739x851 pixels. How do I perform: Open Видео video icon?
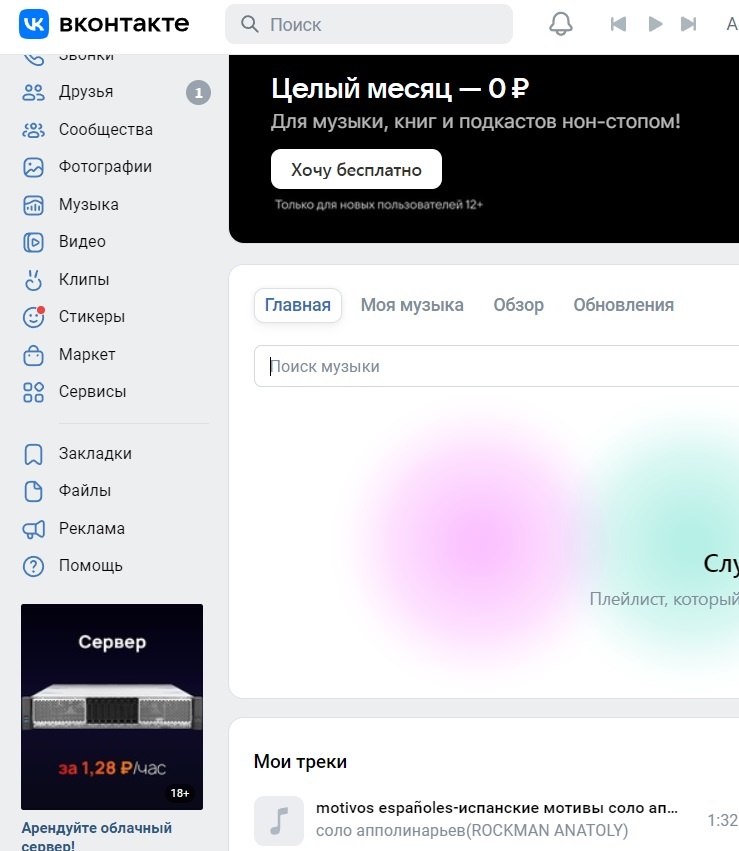click(34, 242)
